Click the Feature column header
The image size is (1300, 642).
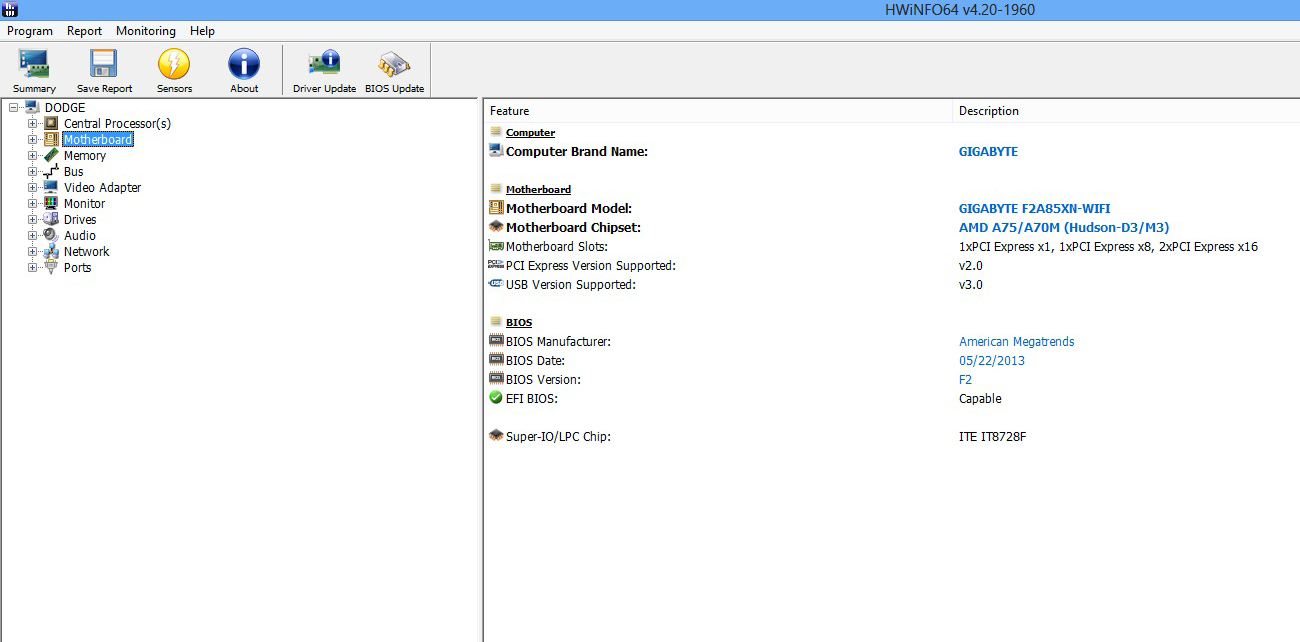coord(718,111)
